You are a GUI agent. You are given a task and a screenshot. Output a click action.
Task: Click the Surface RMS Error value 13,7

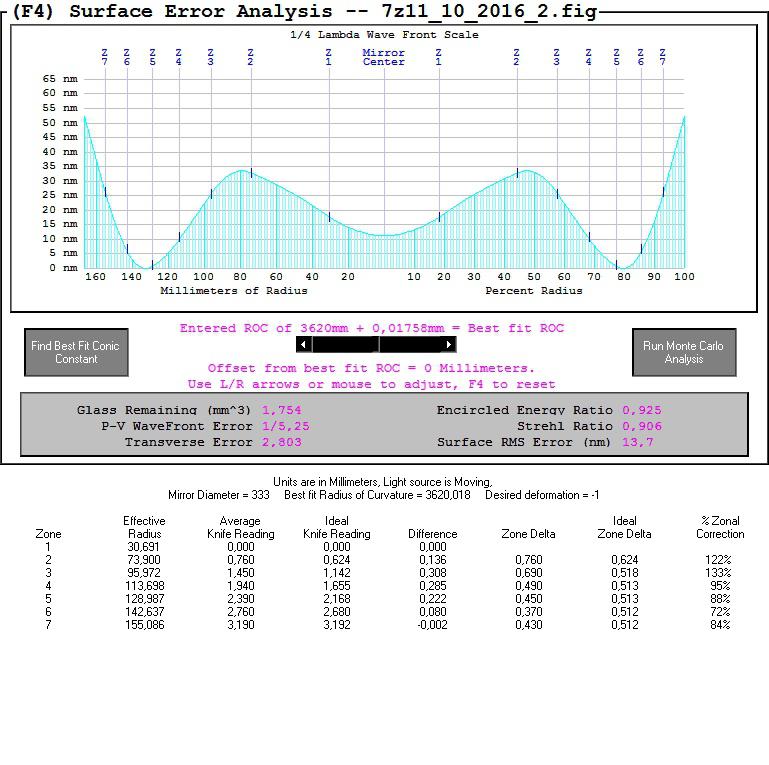638,442
